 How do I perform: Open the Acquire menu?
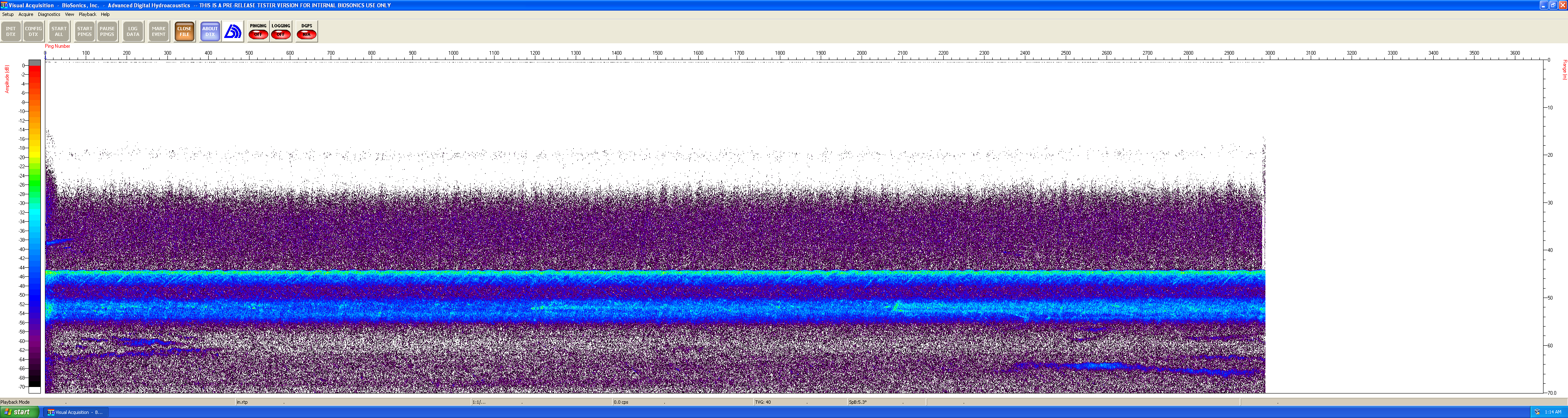pyautogui.click(x=26, y=14)
